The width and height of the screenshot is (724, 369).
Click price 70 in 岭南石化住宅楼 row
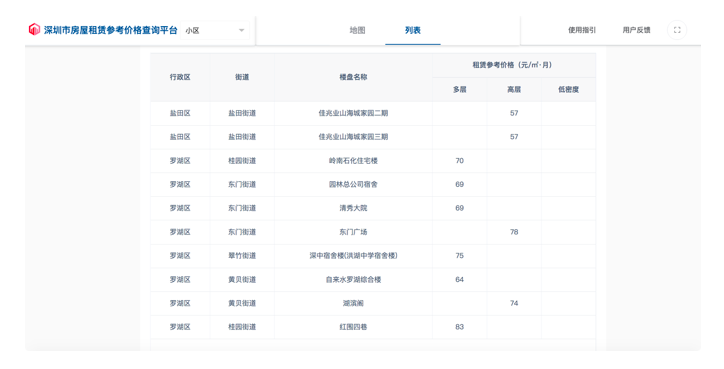coord(459,161)
